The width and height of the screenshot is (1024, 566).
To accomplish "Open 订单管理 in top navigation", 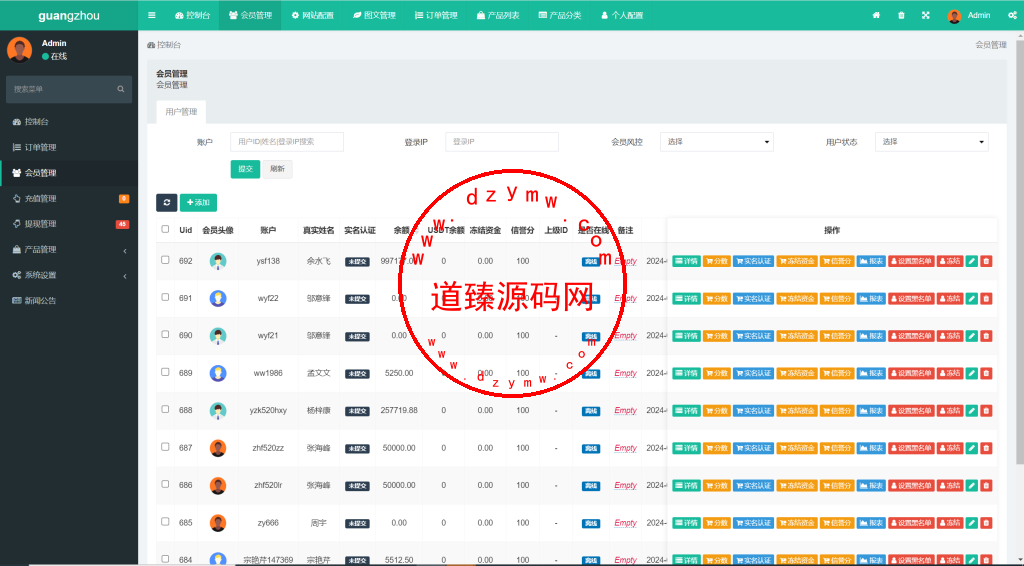I will [x=436, y=15].
